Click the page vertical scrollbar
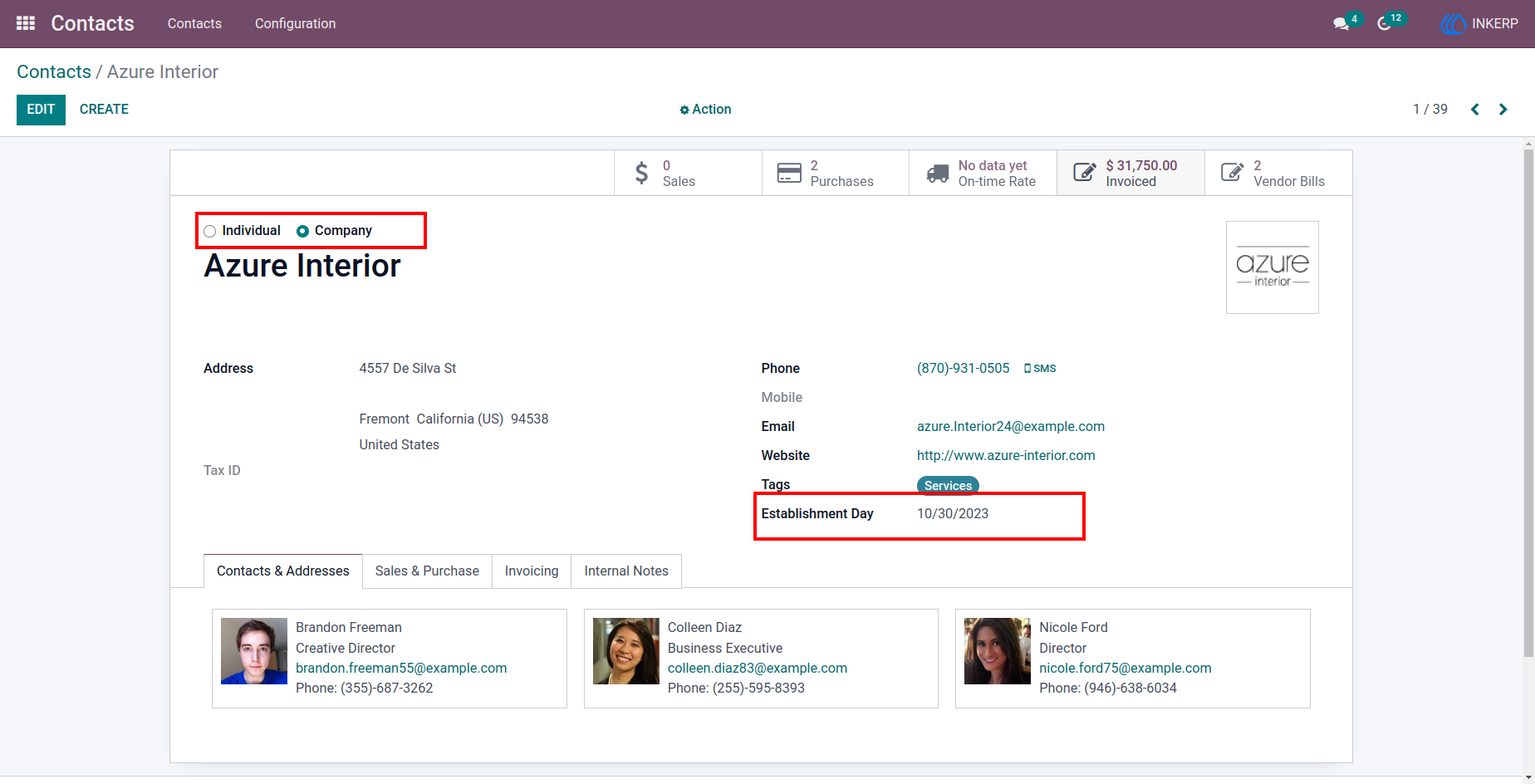 coord(1528,403)
